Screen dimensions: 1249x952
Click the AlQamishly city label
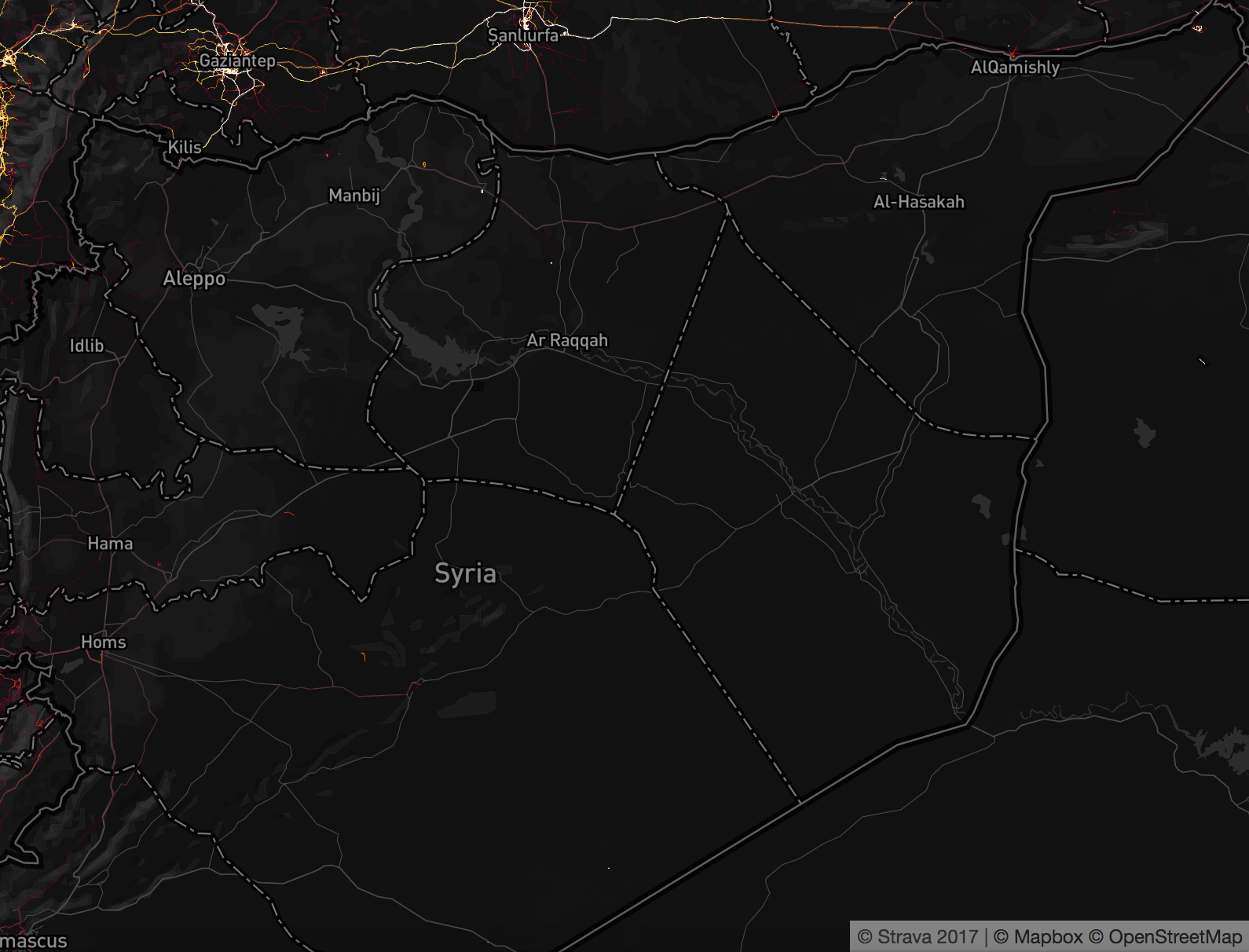[1015, 68]
